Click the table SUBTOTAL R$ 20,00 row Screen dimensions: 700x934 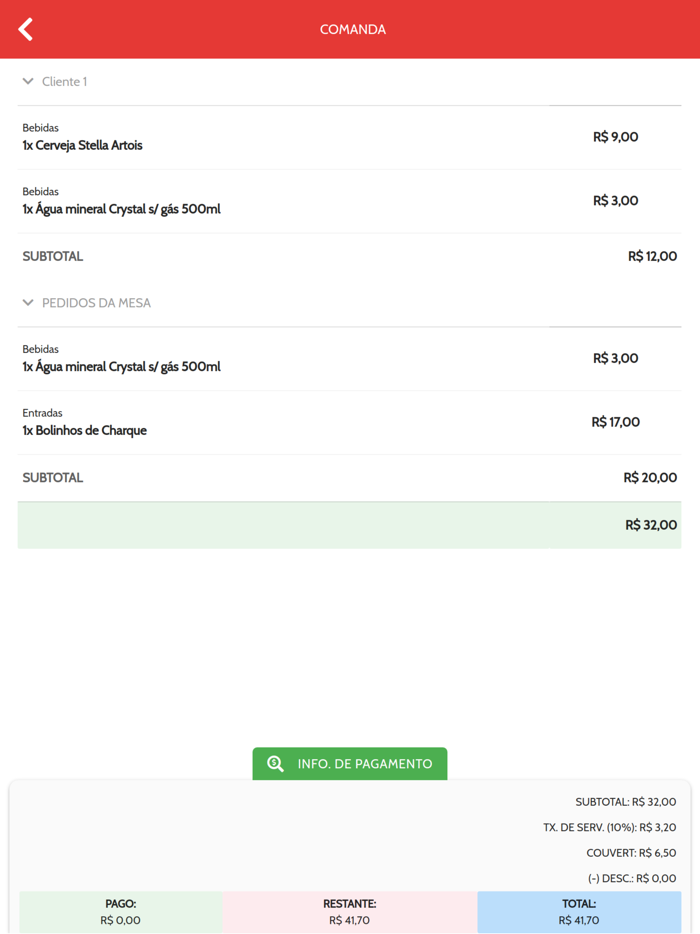[x=349, y=478]
